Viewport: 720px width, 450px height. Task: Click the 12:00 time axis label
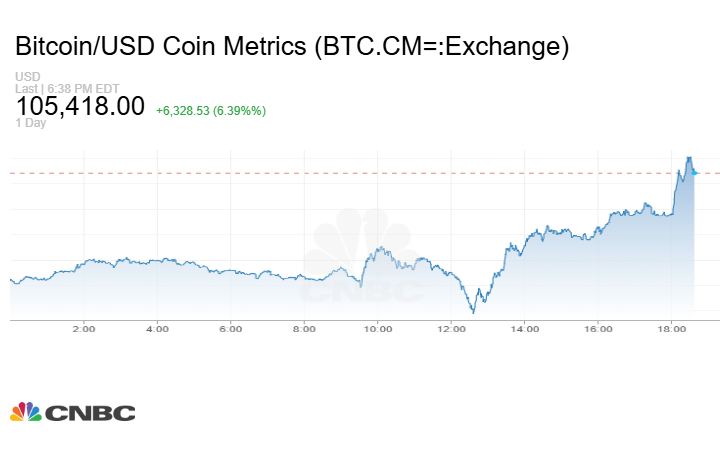click(451, 328)
